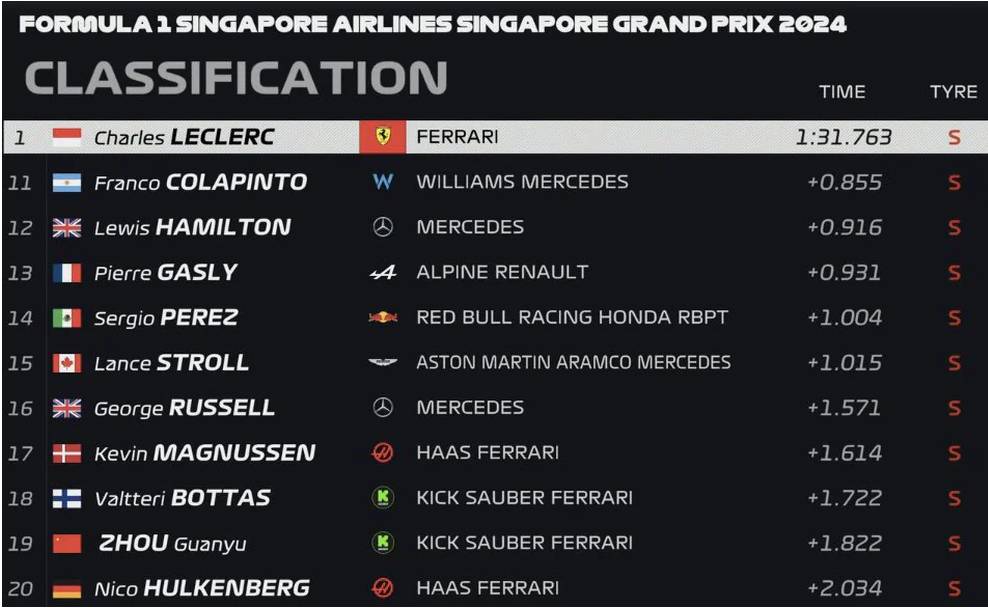Click Hamilton's Mercedes star logo

click(382, 227)
